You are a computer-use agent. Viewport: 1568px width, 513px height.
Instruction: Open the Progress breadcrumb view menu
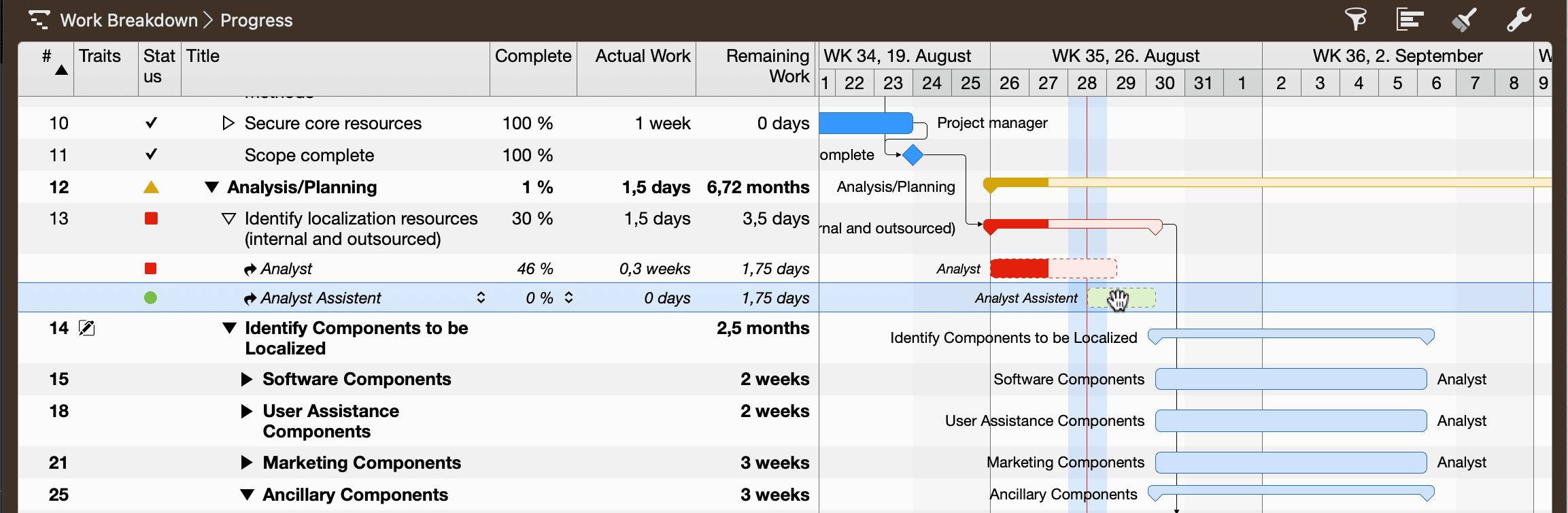tap(256, 20)
